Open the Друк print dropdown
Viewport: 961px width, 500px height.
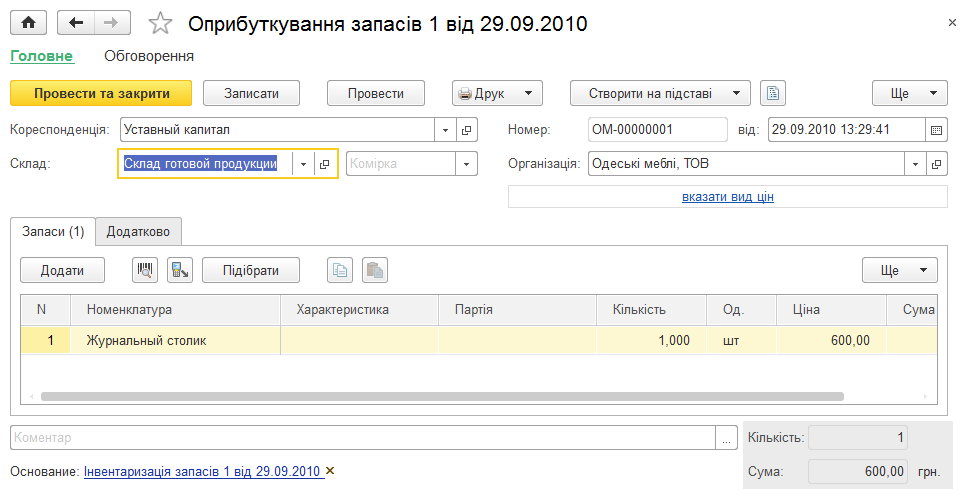click(497, 93)
